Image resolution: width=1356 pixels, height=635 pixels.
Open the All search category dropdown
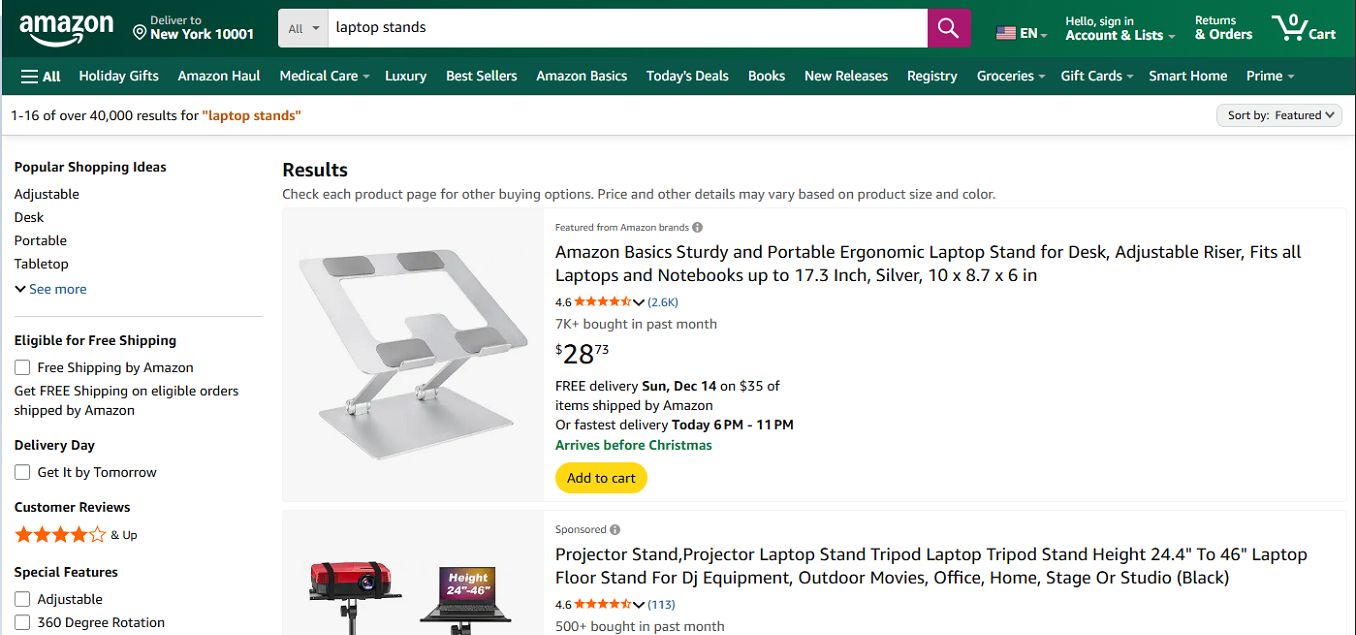302,28
